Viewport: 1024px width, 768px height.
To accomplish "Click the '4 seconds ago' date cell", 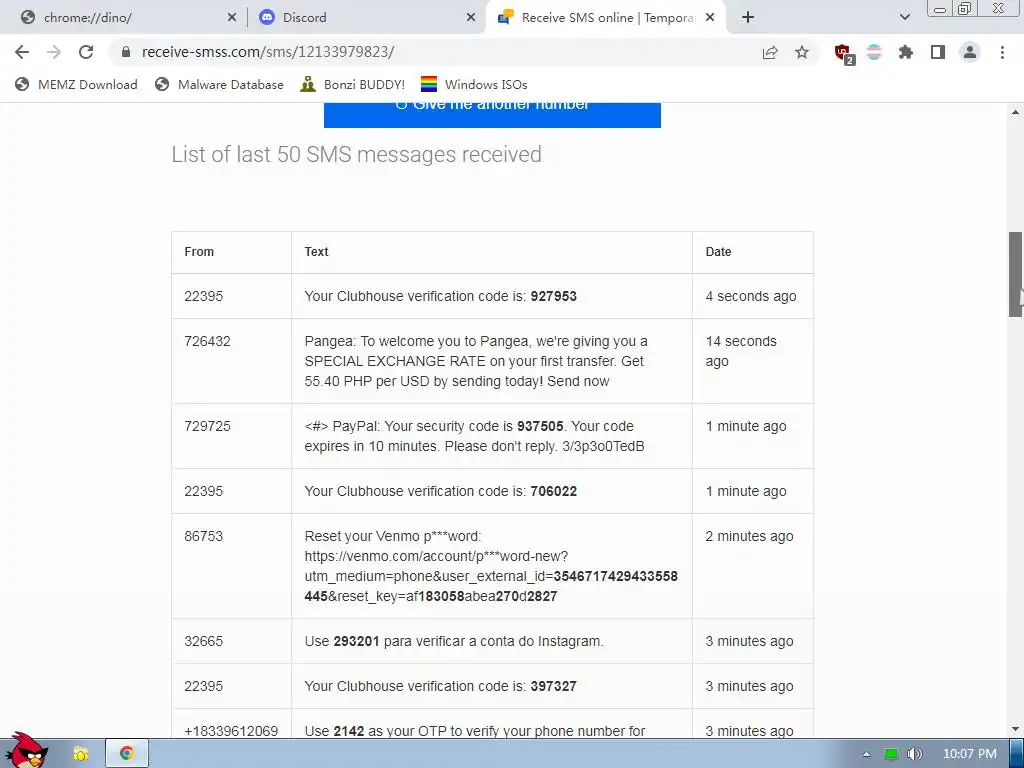I will [x=751, y=296].
